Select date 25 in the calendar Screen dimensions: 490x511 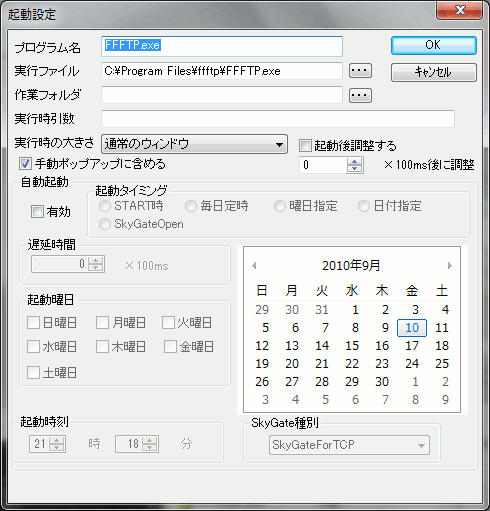point(442,364)
